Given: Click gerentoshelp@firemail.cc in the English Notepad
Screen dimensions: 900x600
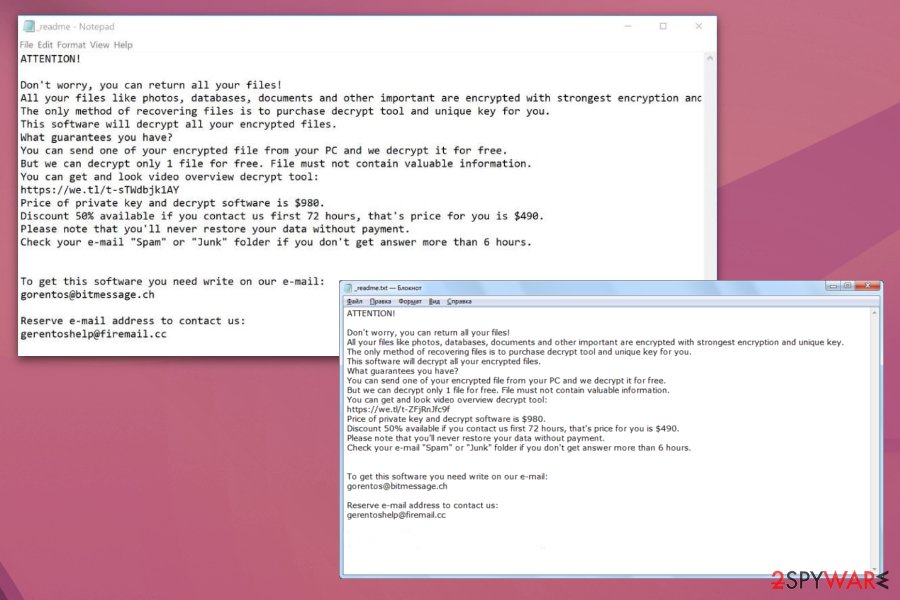Looking at the screenshot, I should pos(94,334).
